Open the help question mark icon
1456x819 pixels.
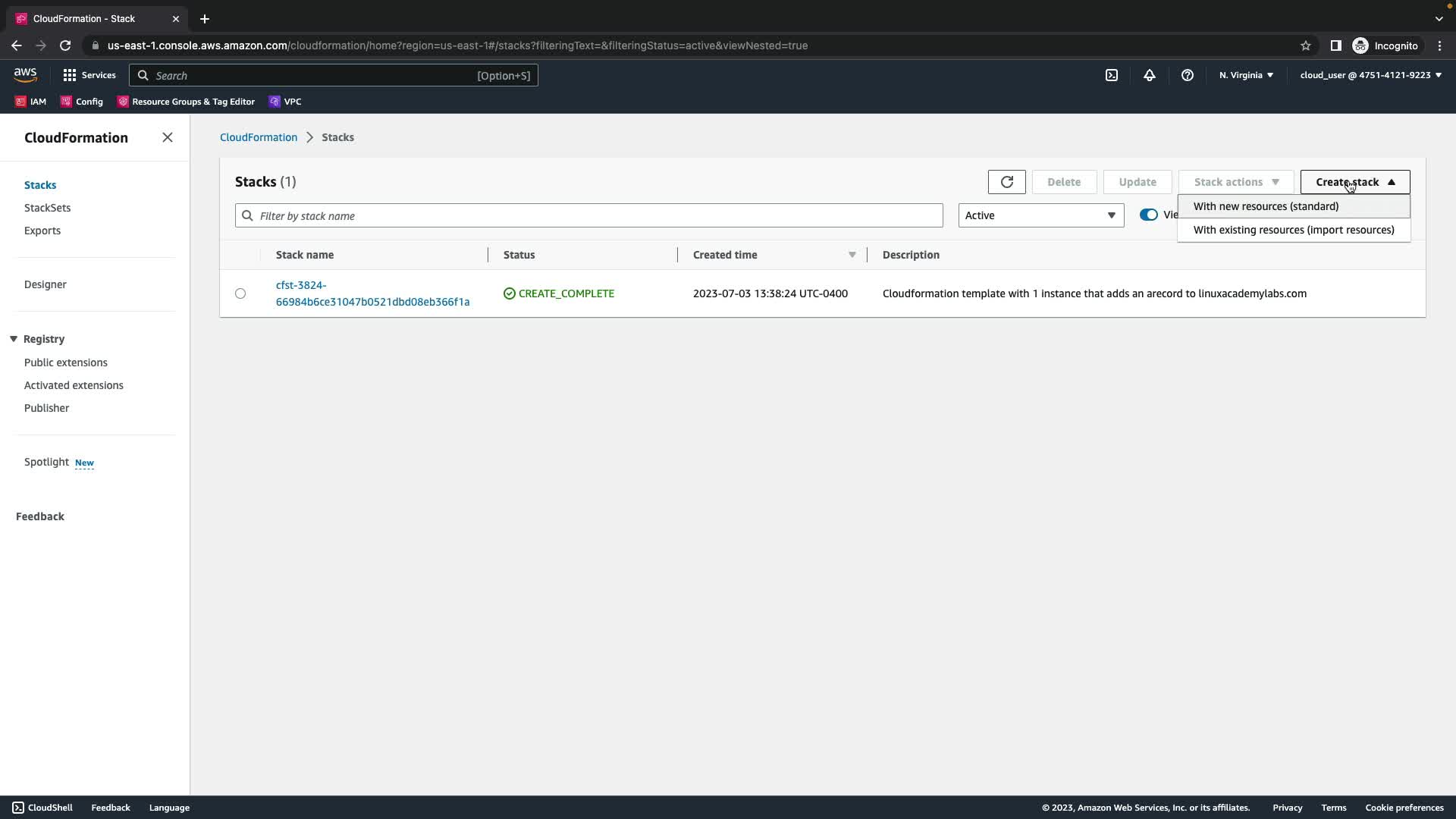point(1187,75)
